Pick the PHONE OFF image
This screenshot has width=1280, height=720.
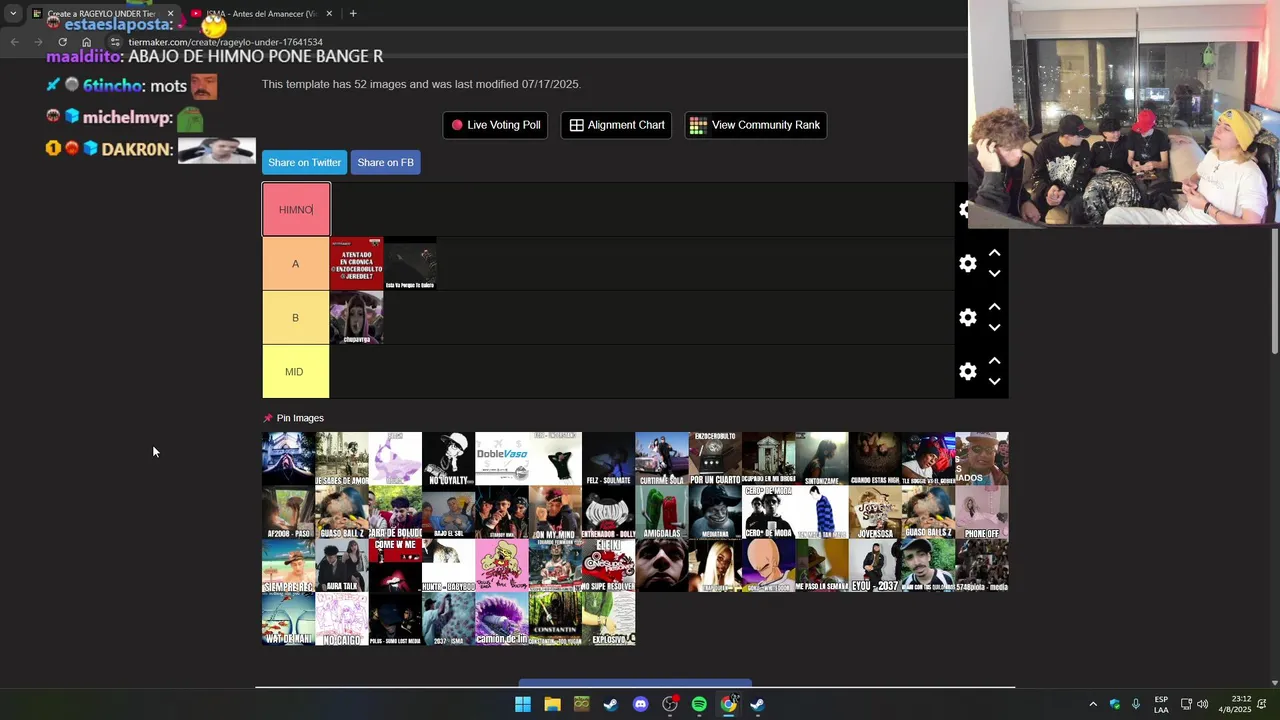tap(982, 512)
